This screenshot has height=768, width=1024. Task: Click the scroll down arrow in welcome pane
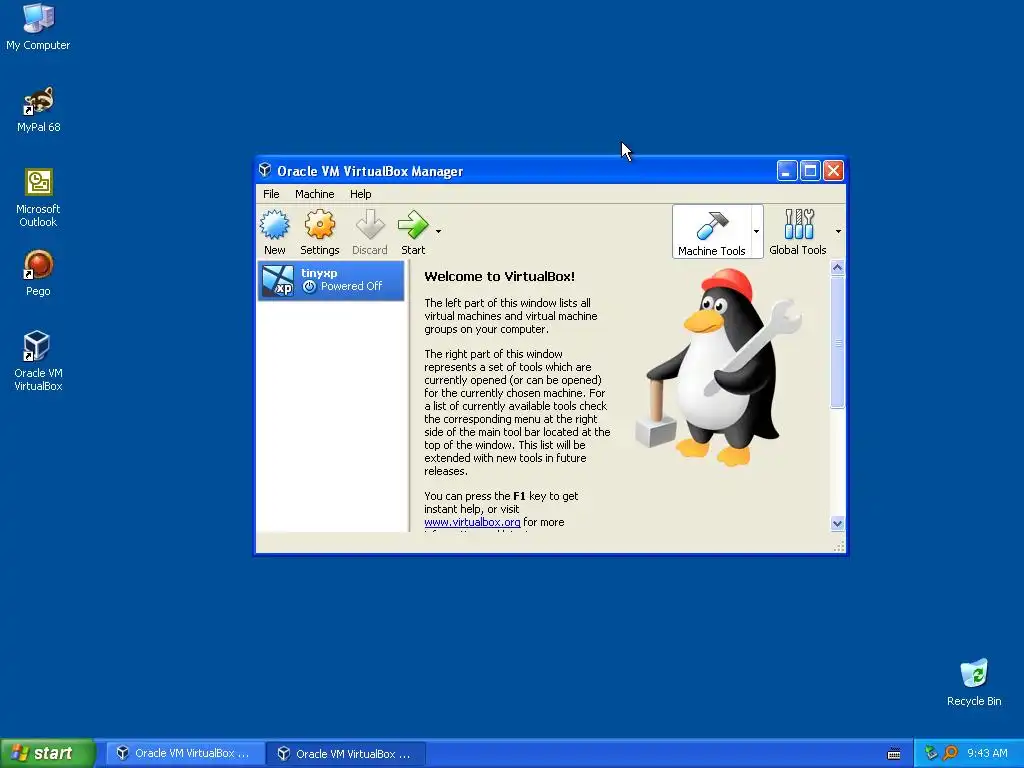click(x=837, y=523)
